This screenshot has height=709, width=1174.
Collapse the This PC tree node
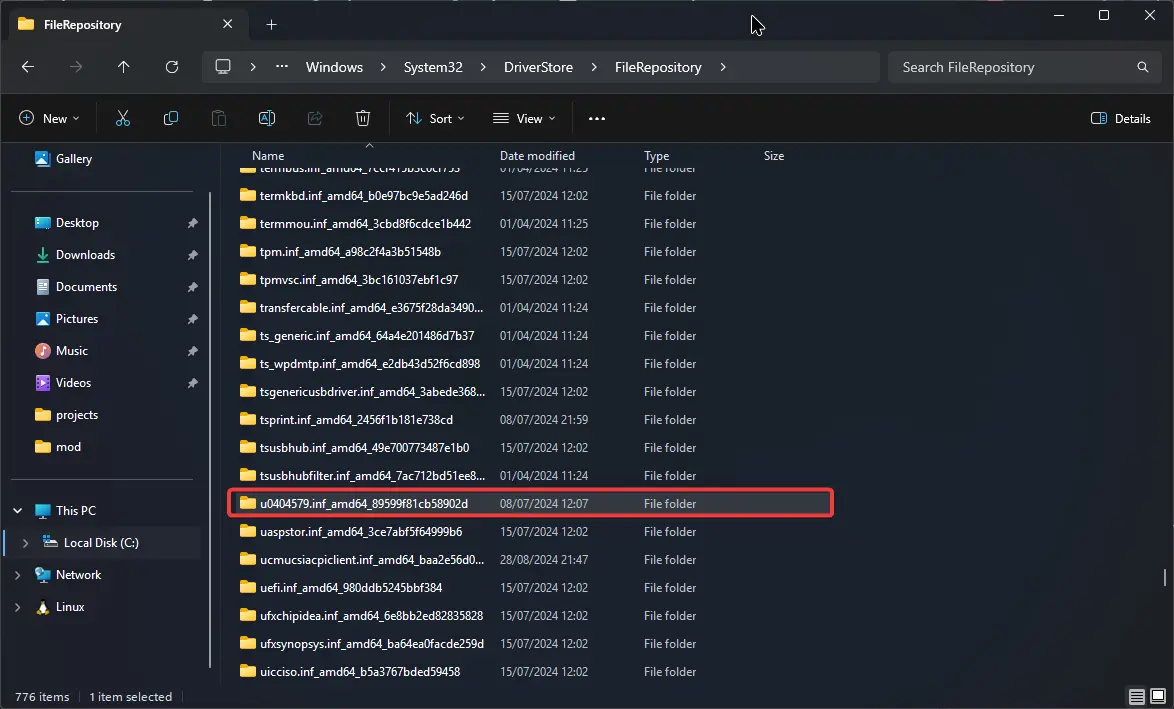18,511
